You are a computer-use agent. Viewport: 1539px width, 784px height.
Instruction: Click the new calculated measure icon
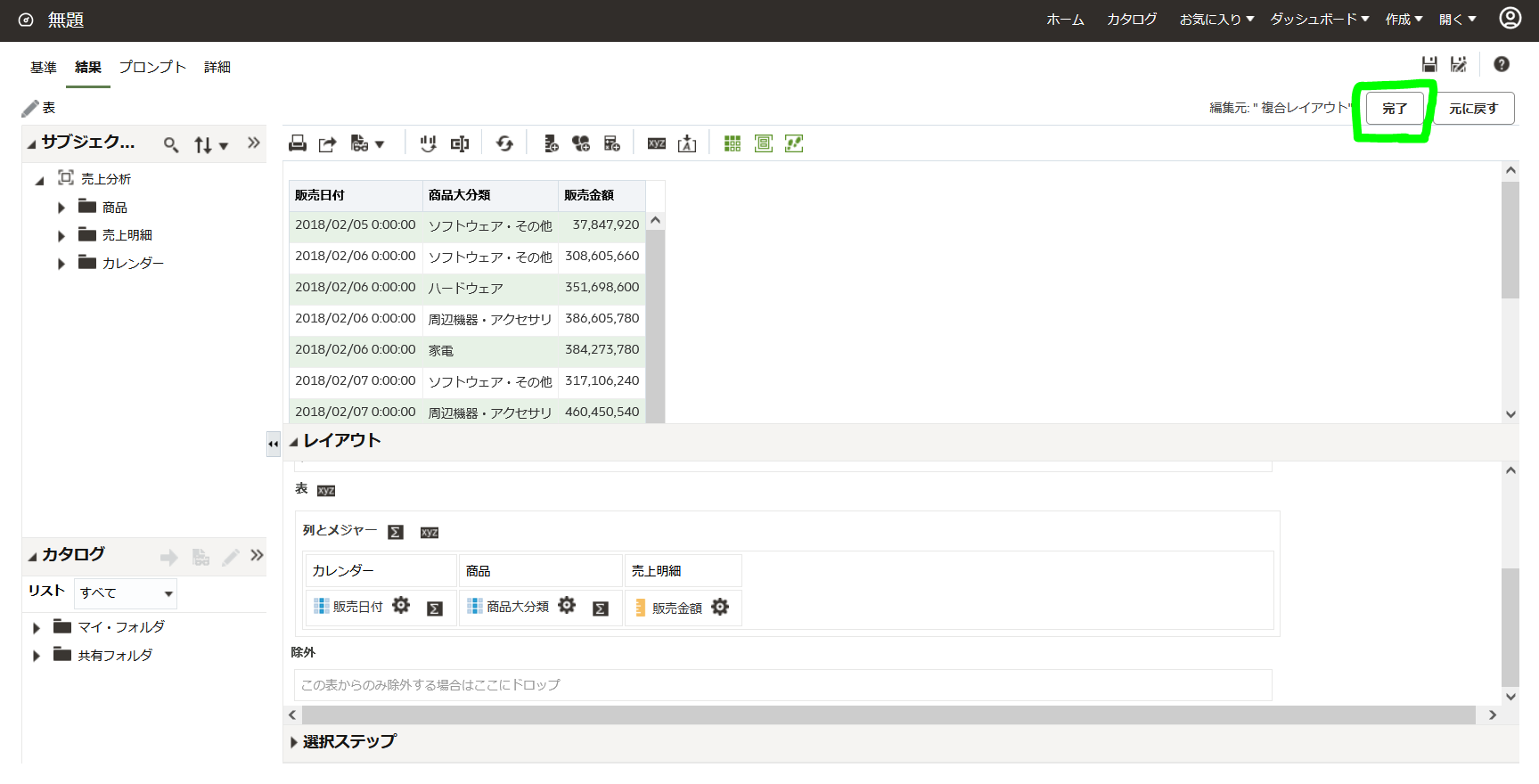click(611, 143)
